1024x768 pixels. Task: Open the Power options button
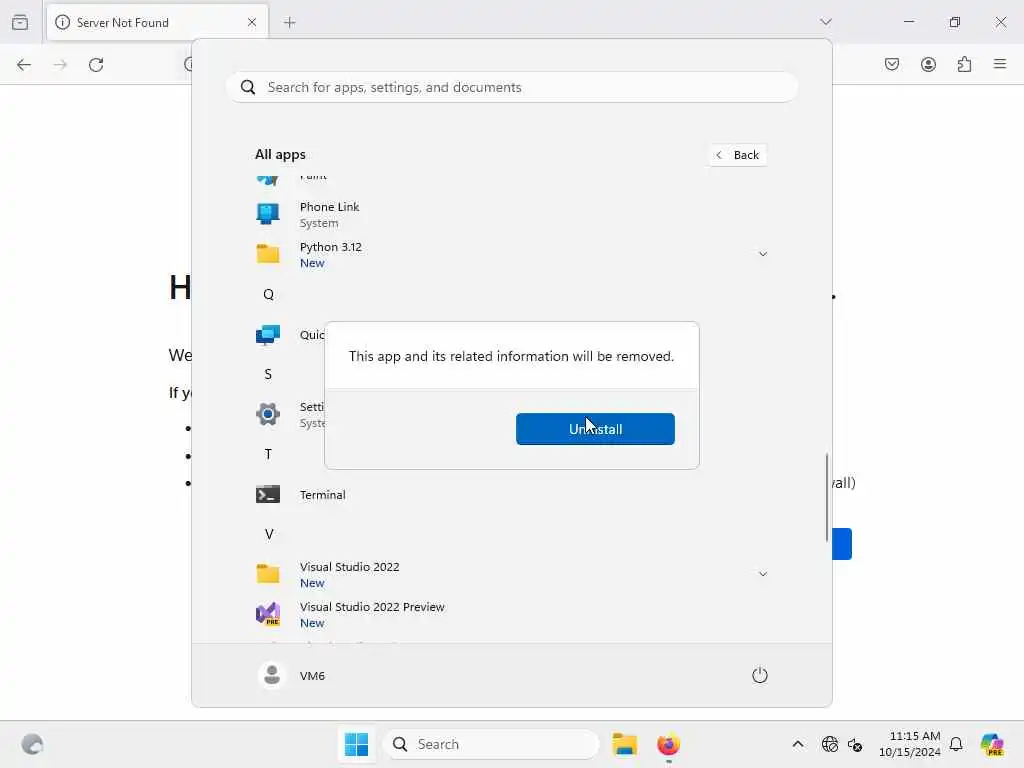tap(760, 675)
